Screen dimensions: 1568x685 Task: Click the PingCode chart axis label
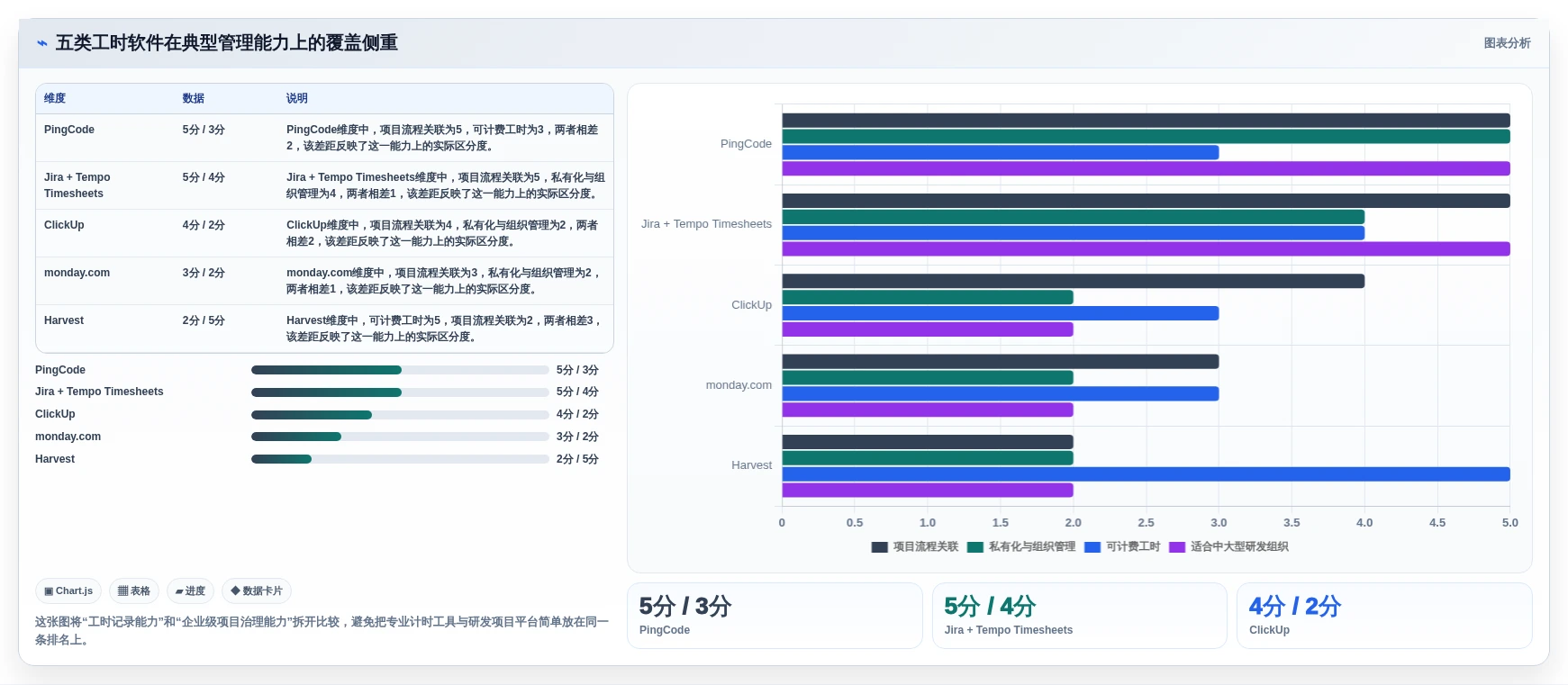(746, 144)
